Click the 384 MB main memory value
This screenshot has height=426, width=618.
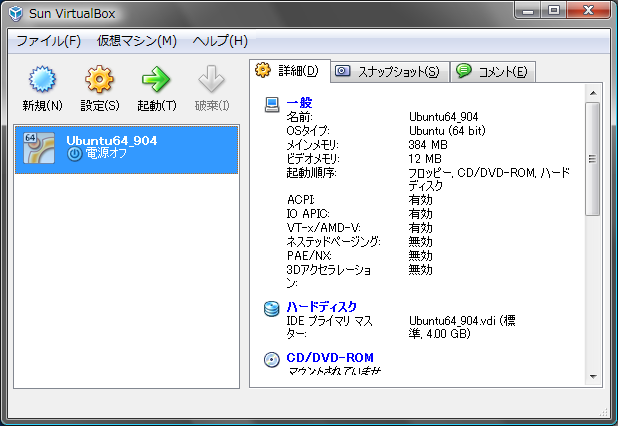(x=428, y=145)
